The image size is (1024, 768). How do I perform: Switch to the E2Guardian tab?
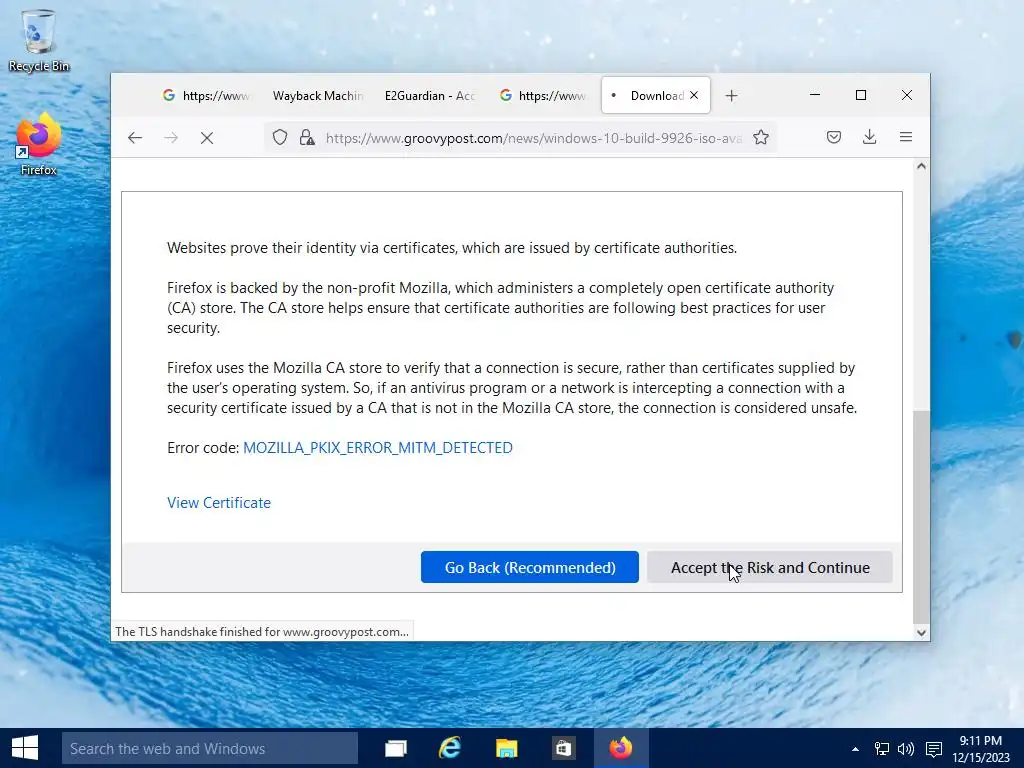coord(430,96)
